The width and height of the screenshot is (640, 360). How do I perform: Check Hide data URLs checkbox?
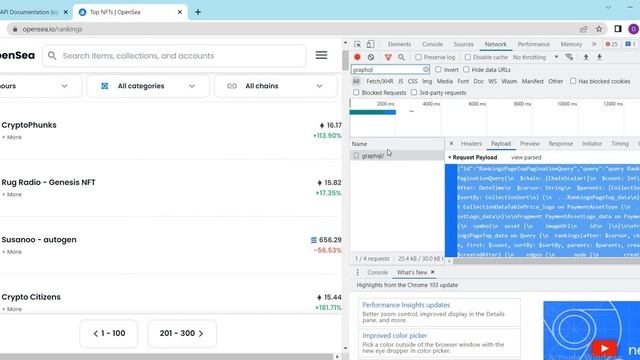466,70
